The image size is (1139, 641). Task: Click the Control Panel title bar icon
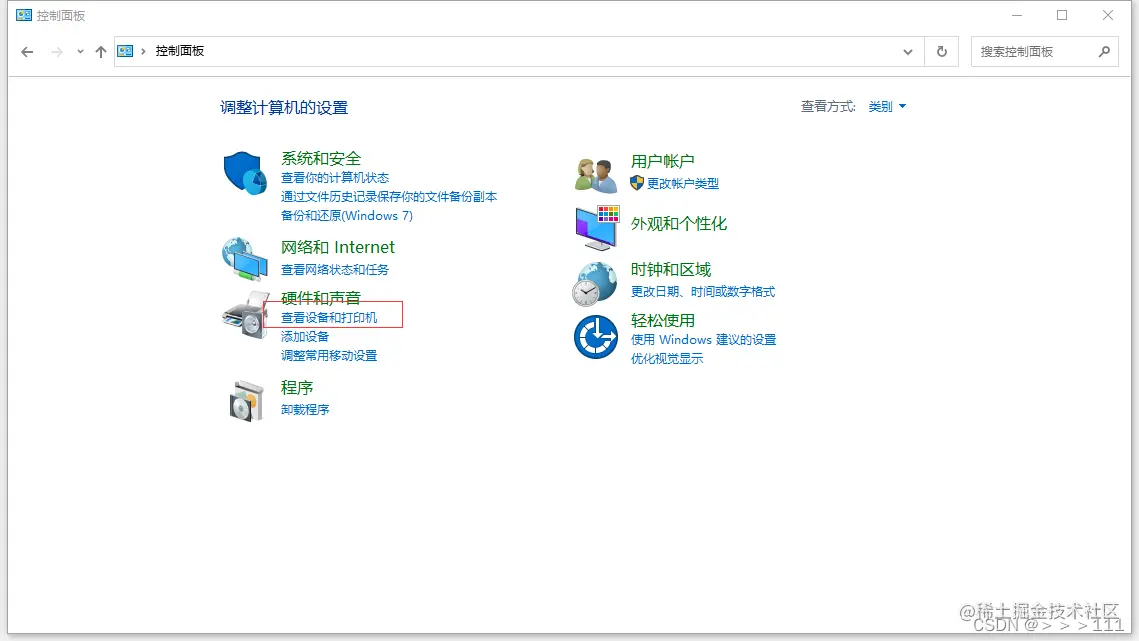(x=24, y=15)
